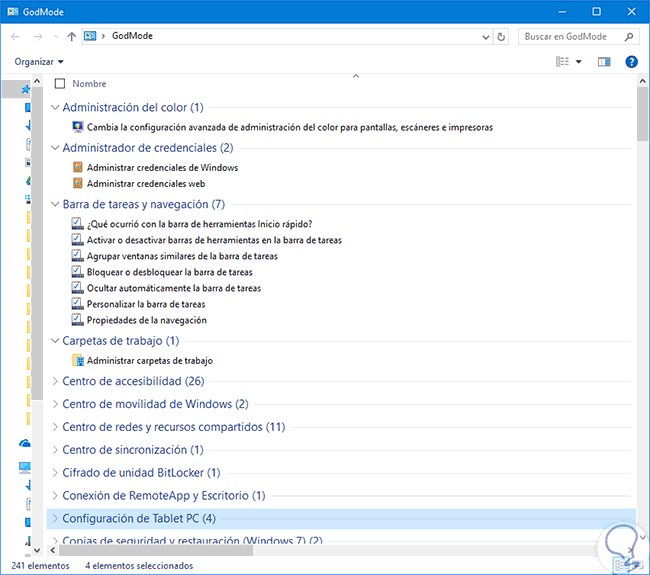Expand the Cifrado de unidad BitLocker group

tap(55, 473)
